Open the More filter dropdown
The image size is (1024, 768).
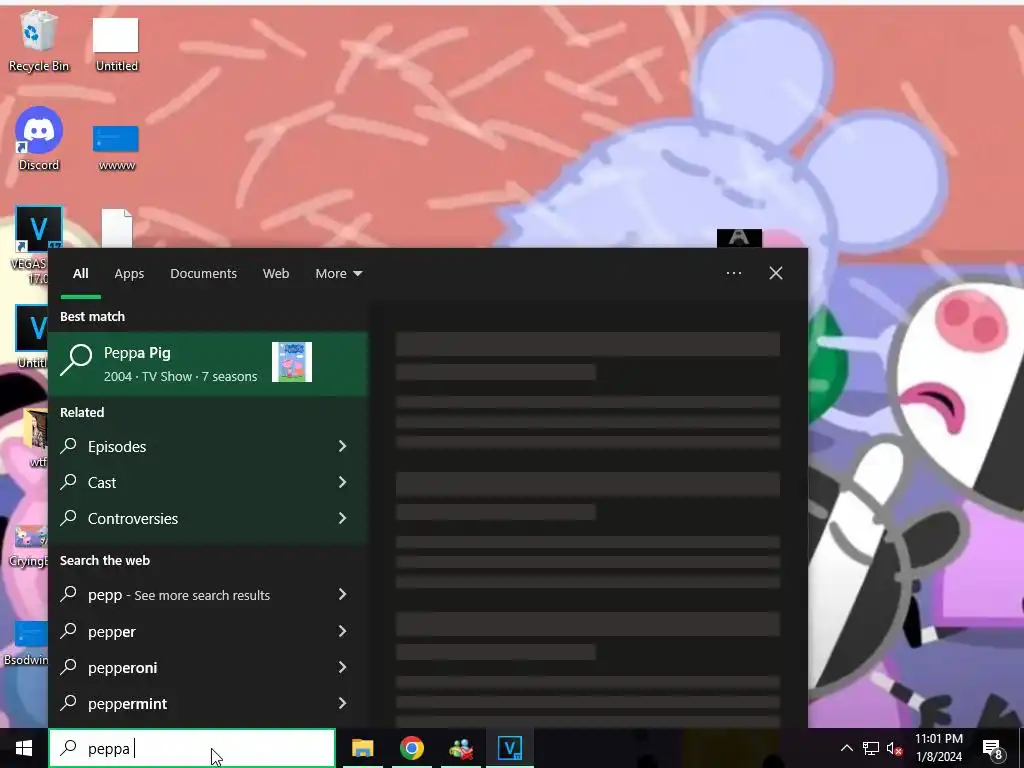point(338,274)
